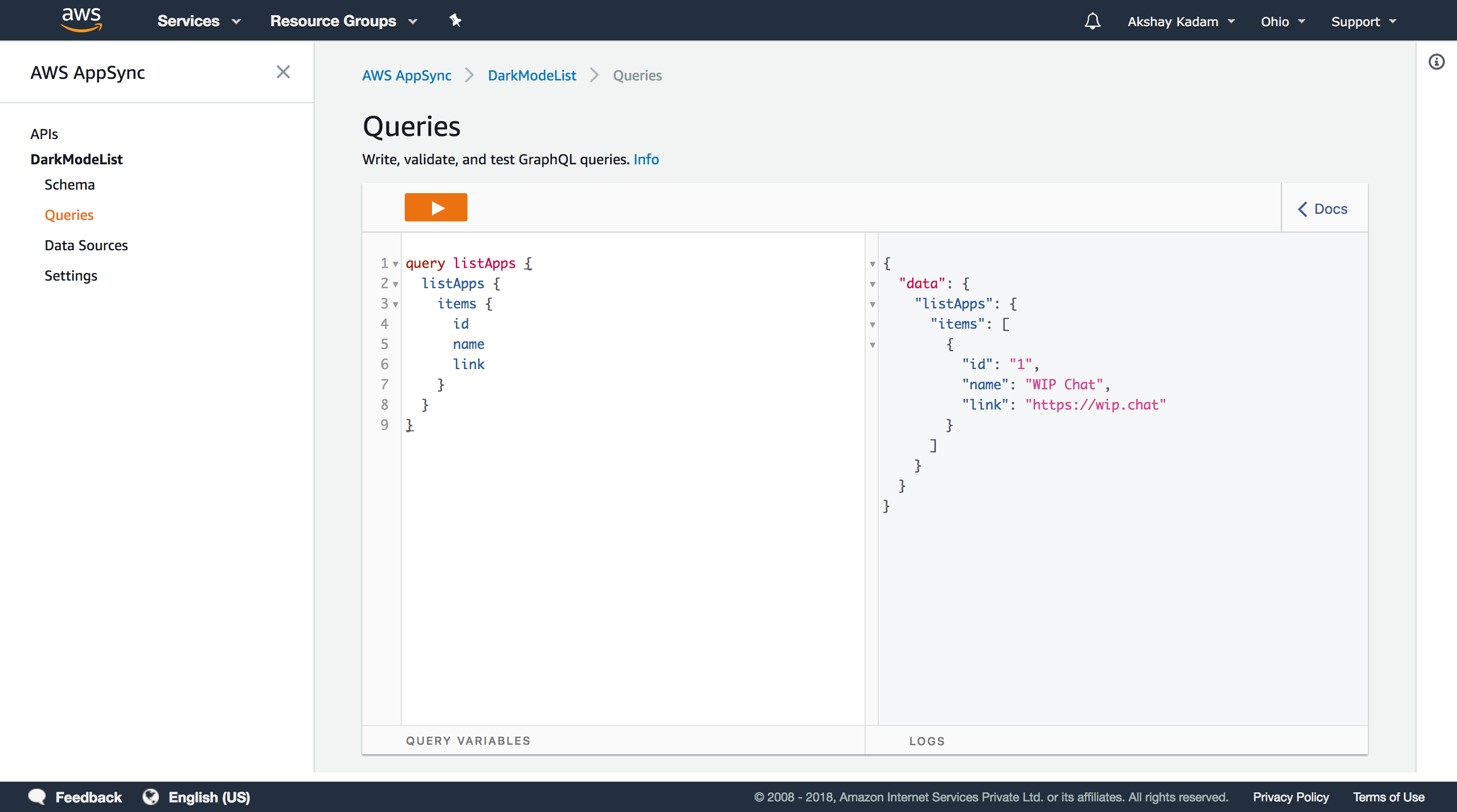Expand the Query Variables panel
1457x812 pixels.
point(468,741)
